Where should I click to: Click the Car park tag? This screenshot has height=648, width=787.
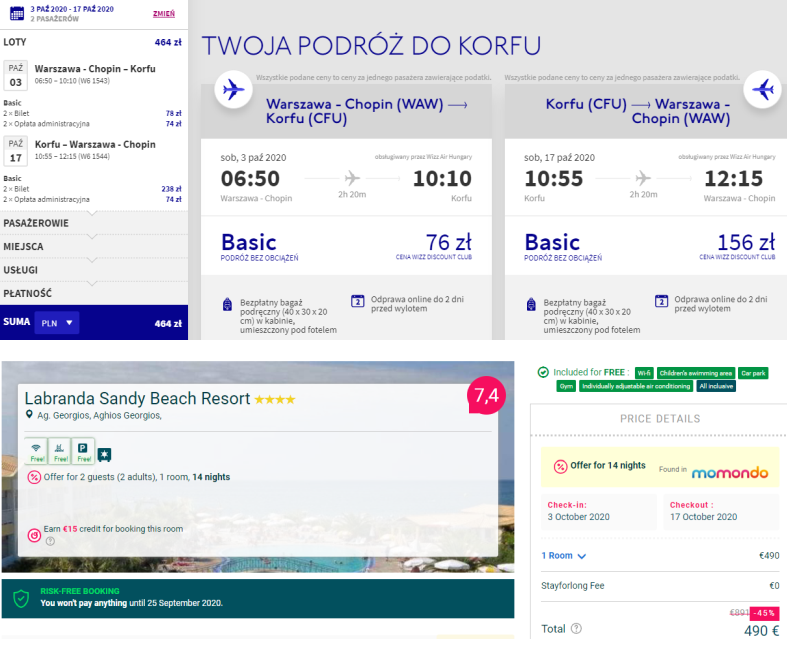tap(753, 373)
